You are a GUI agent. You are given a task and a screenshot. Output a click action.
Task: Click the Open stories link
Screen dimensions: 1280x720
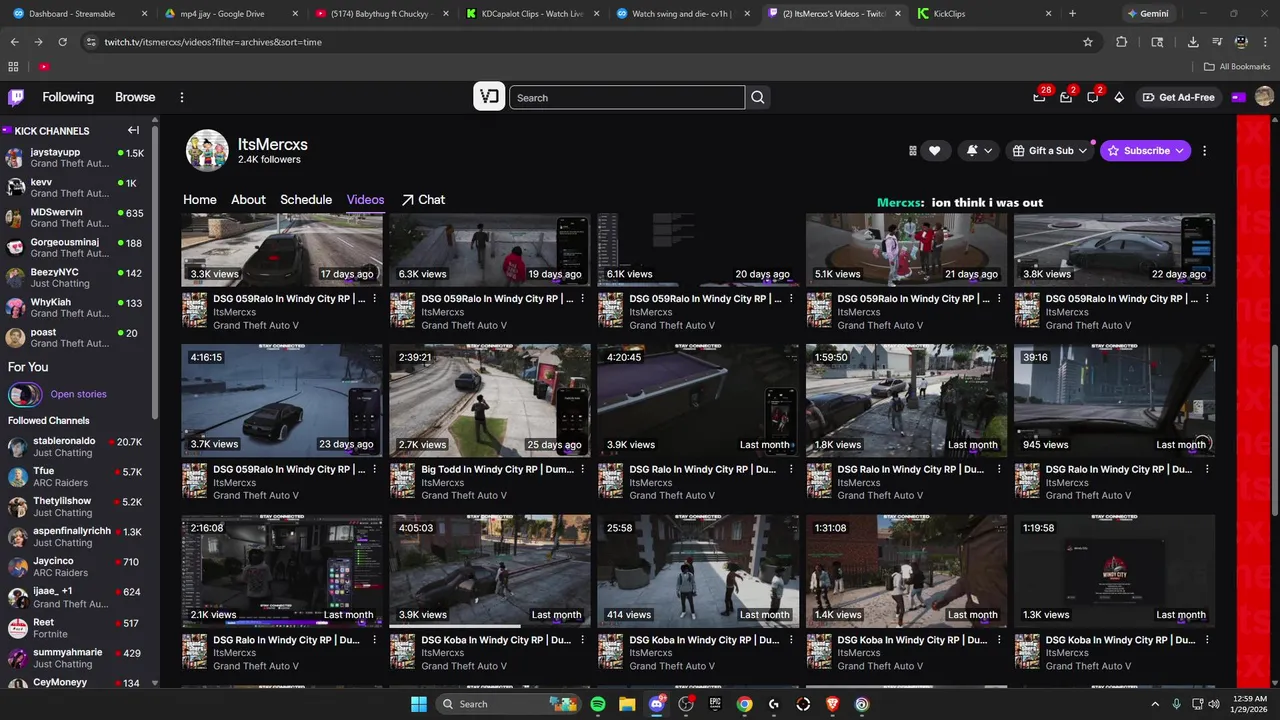tap(78, 394)
